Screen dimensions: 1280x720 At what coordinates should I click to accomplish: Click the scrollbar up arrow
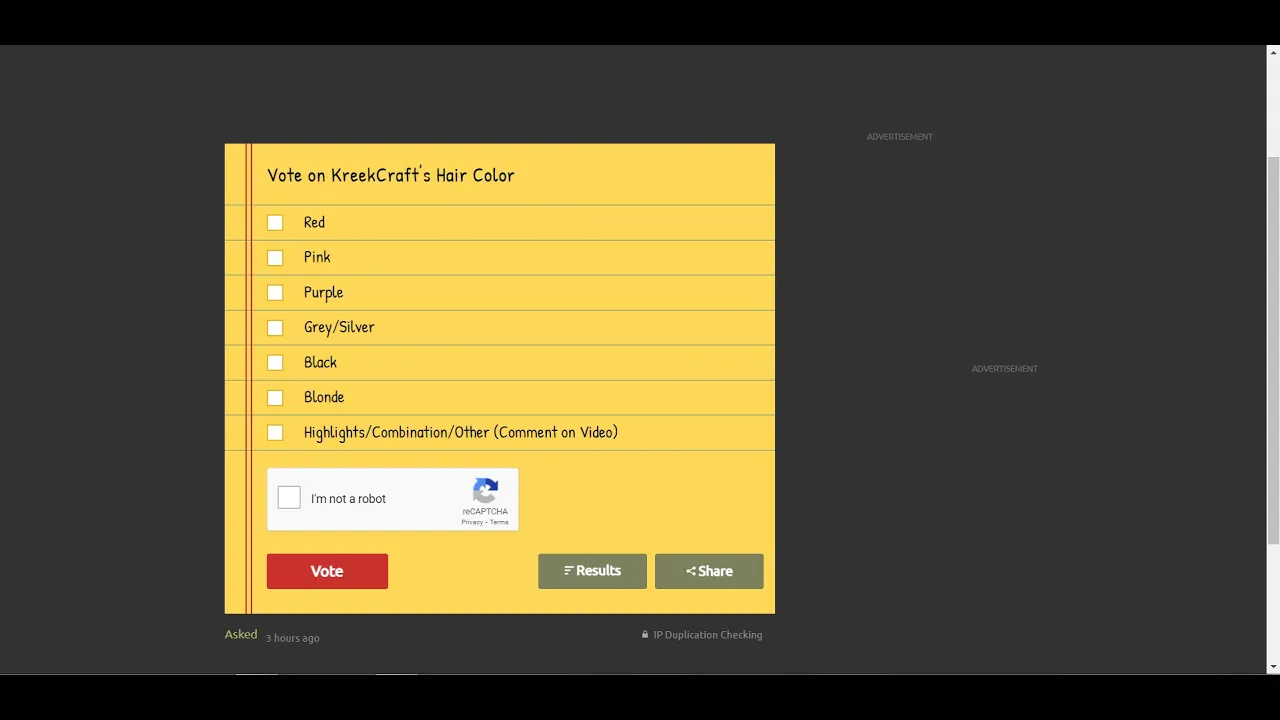pyautogui.click(x=1273, y=52)
